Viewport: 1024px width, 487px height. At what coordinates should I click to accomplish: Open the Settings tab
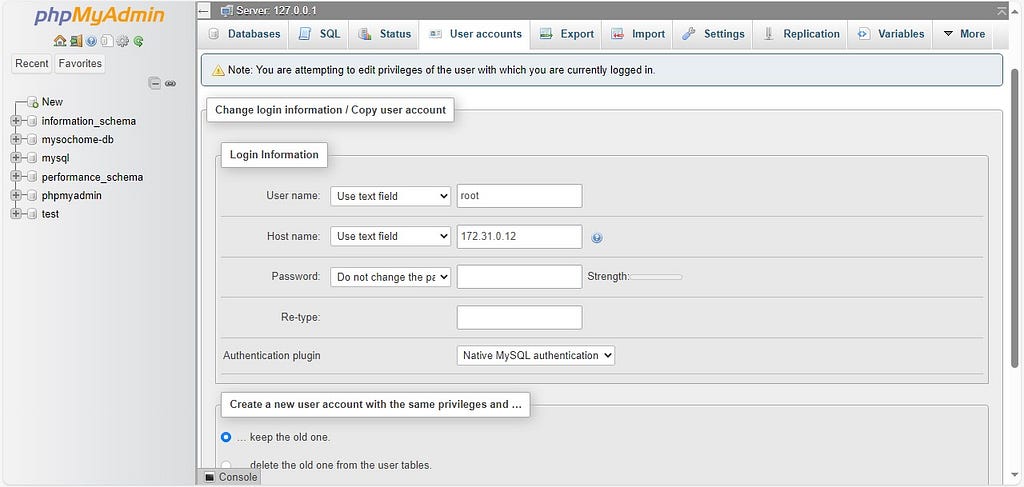click(x=712, y=34)
